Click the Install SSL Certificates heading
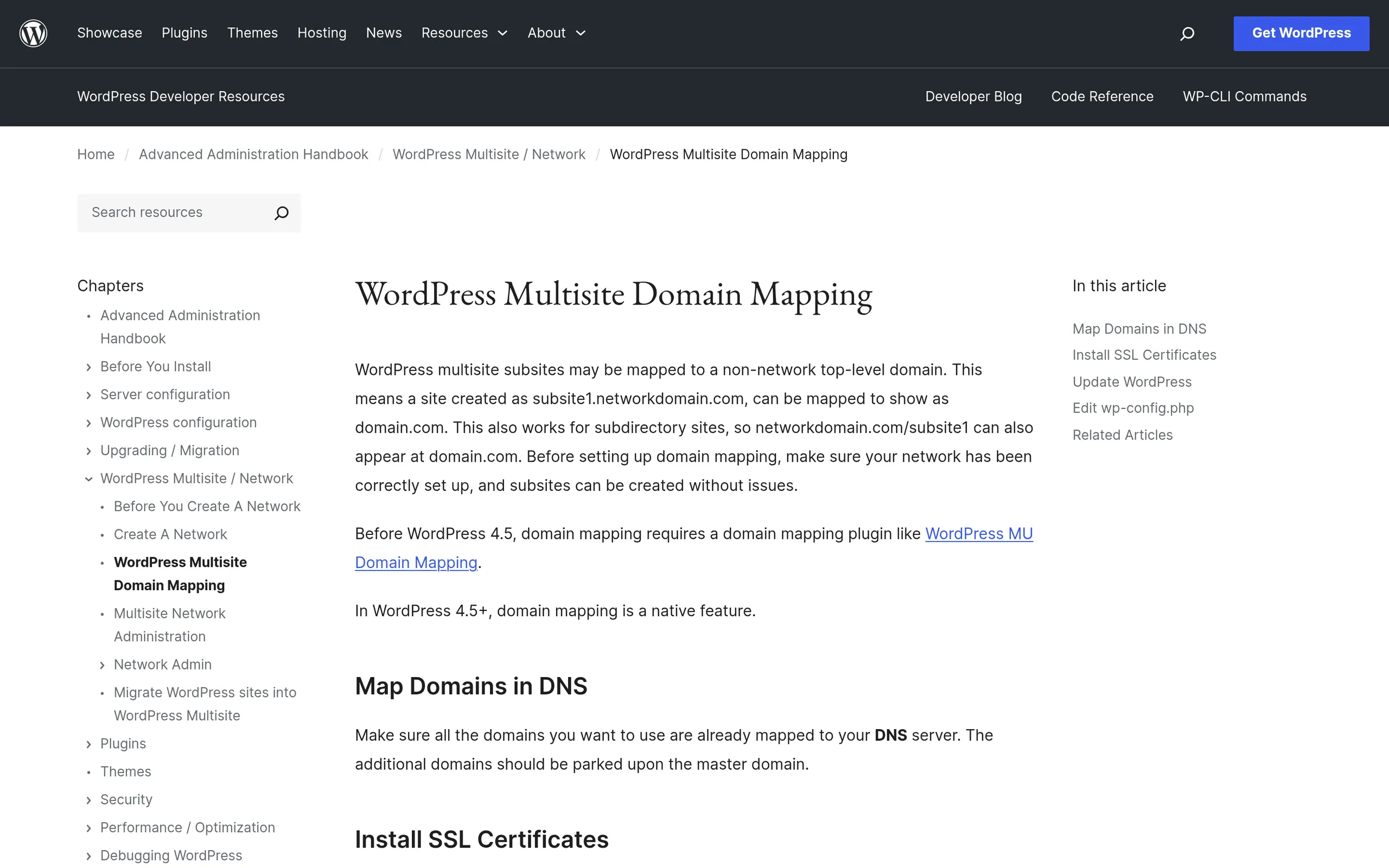Image resolution: width=1389 pixels, height=868 pixels. pos(482,839)
